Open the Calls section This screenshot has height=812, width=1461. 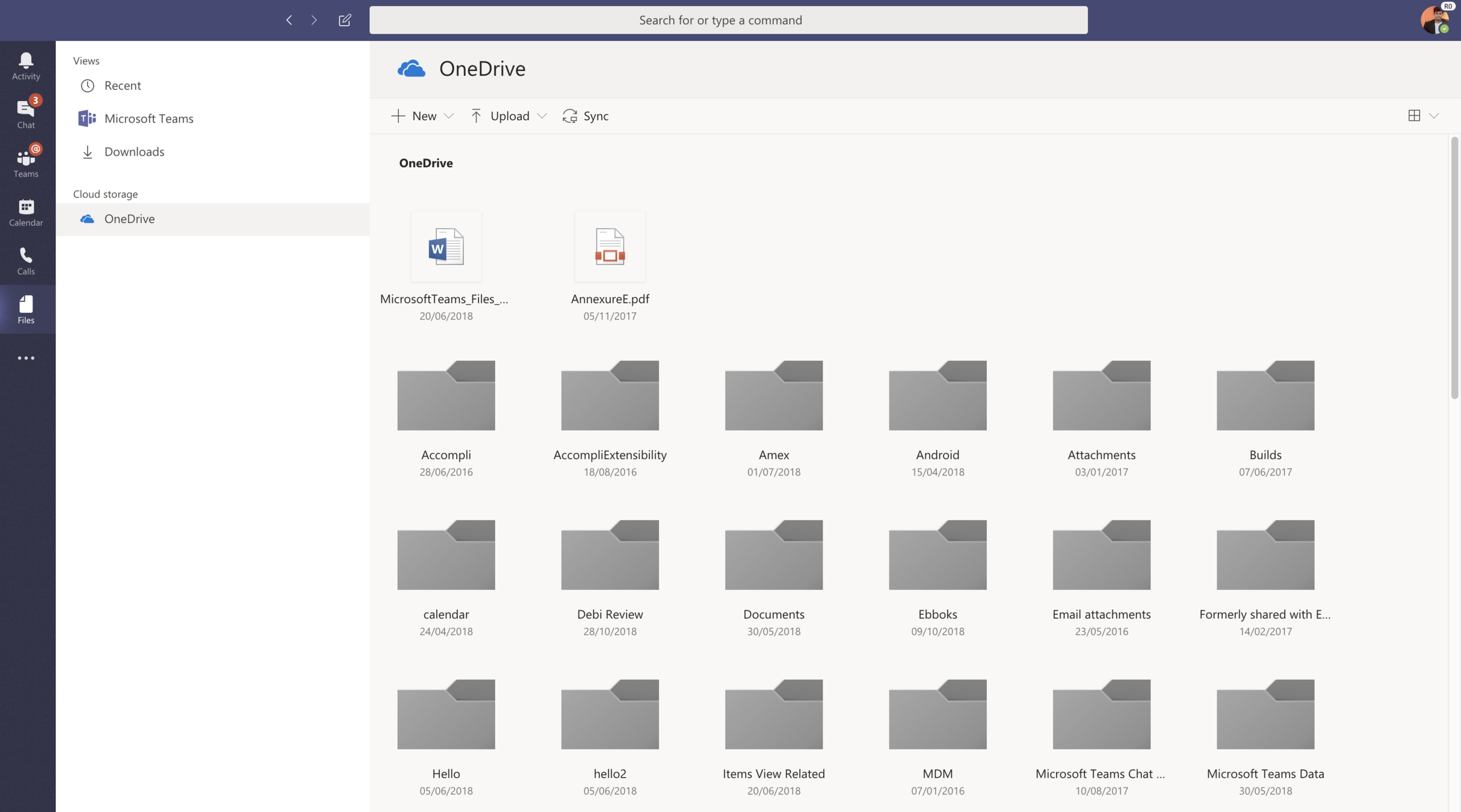(26, 260)
